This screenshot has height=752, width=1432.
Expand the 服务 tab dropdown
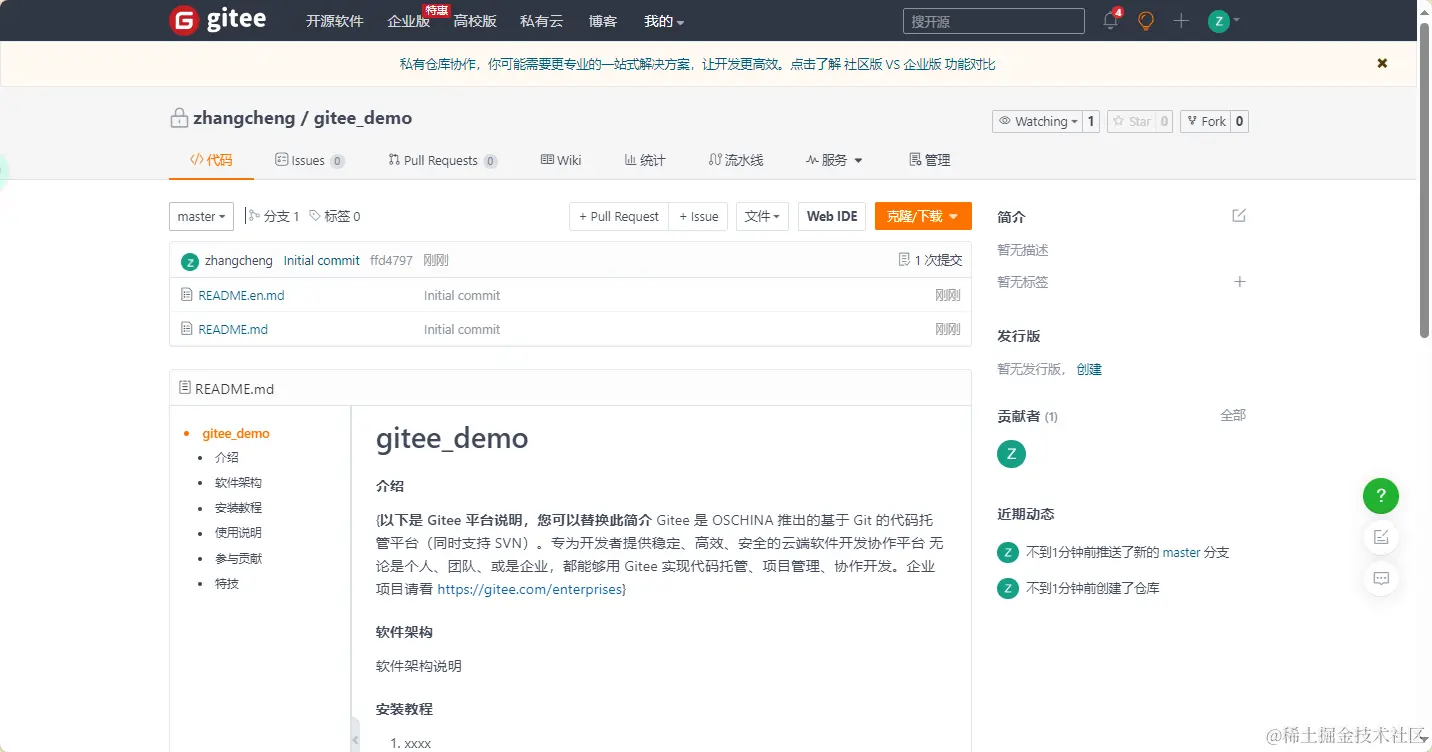[834, 160]
